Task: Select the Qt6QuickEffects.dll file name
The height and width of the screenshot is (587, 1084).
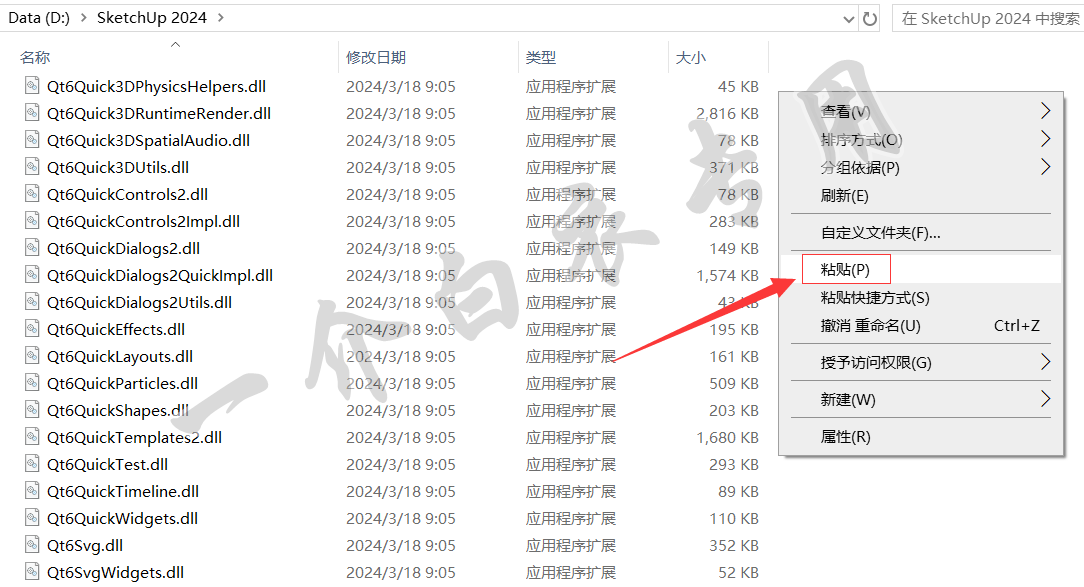Action: (x=115, y=329)
